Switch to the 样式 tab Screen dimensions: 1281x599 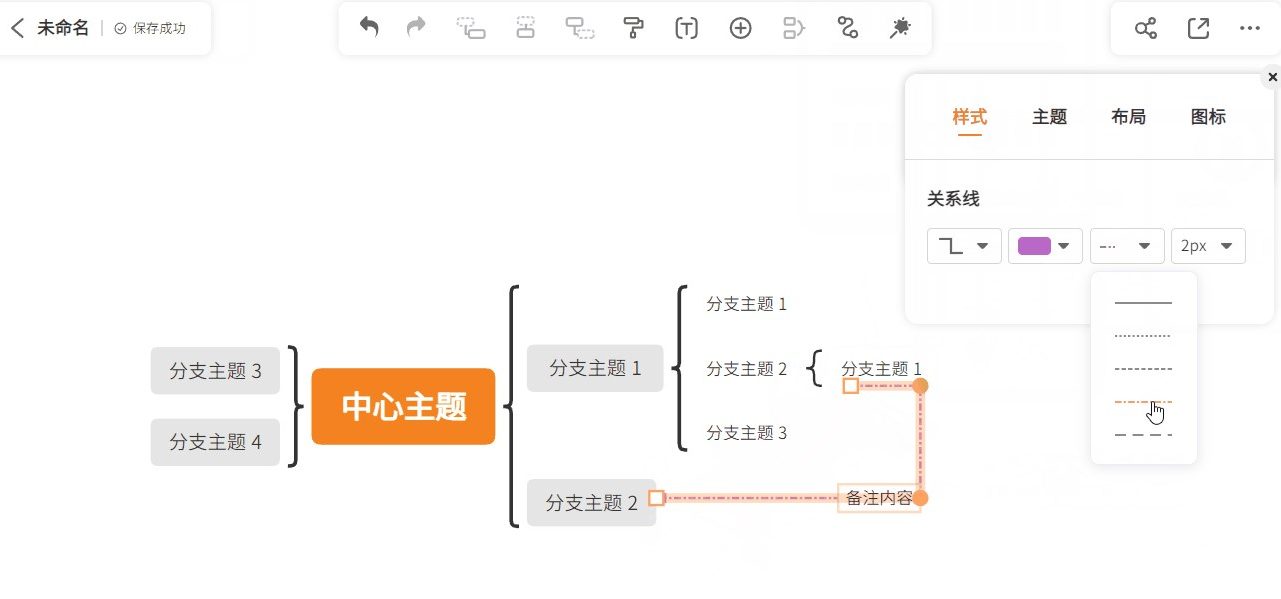(969, 117)
